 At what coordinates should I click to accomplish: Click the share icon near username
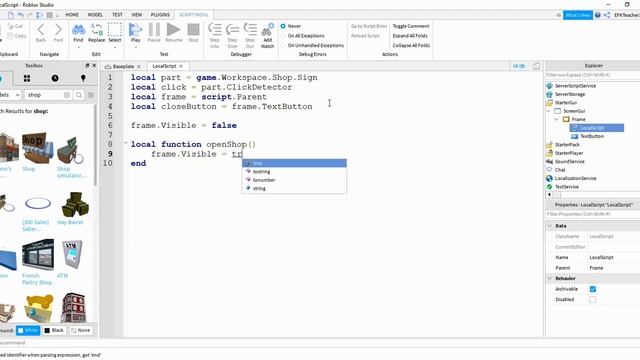607,15
